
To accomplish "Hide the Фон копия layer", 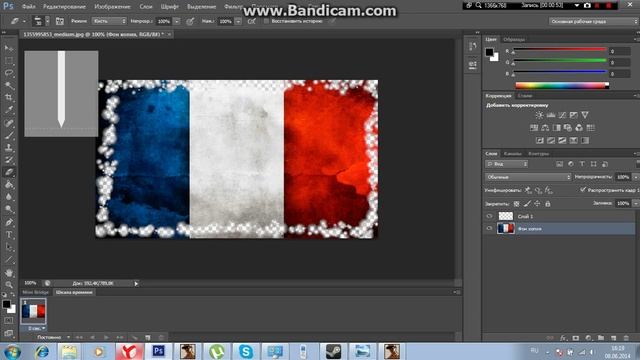I will [489, 229].
